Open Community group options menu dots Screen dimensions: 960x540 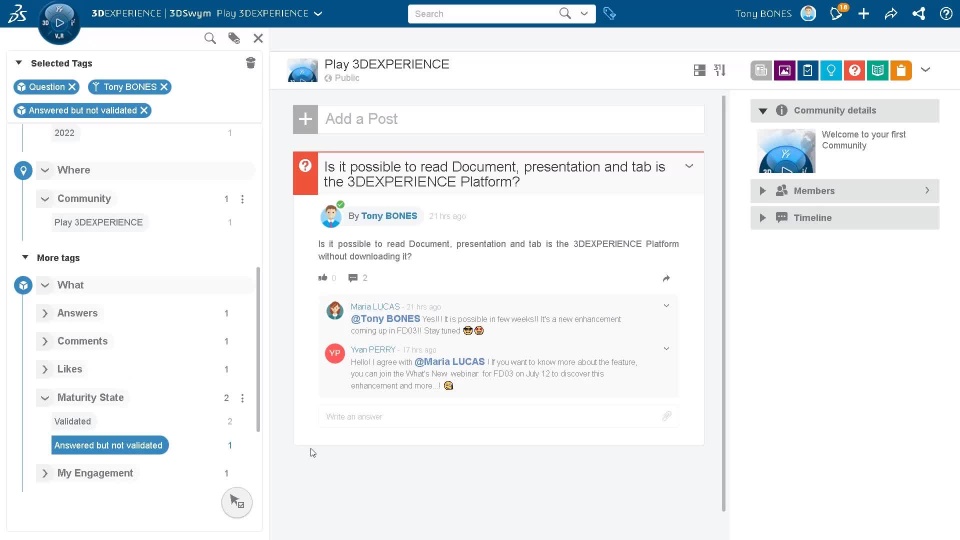point(242,199)
